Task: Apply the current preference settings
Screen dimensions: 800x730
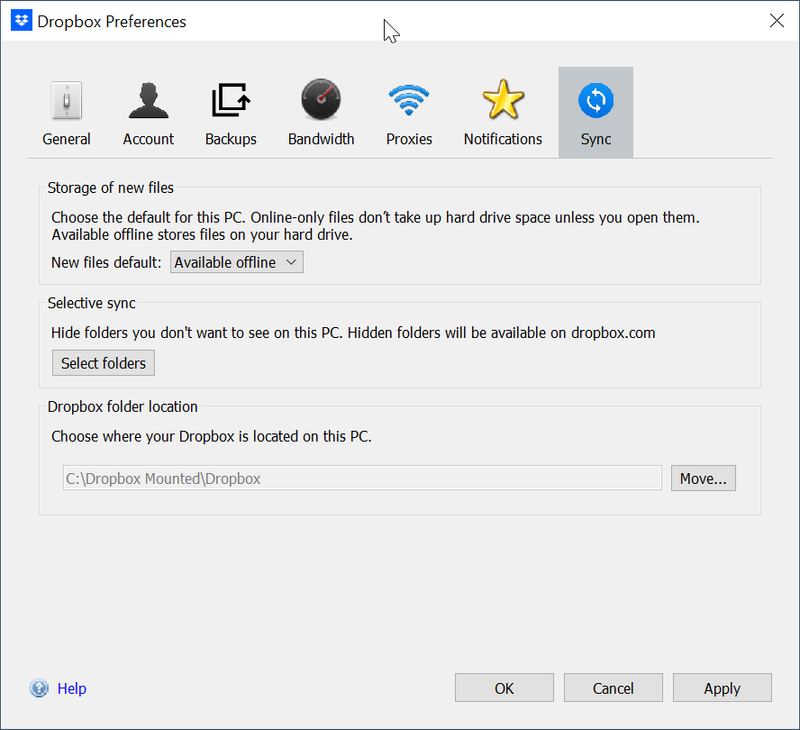Action: 722,688
